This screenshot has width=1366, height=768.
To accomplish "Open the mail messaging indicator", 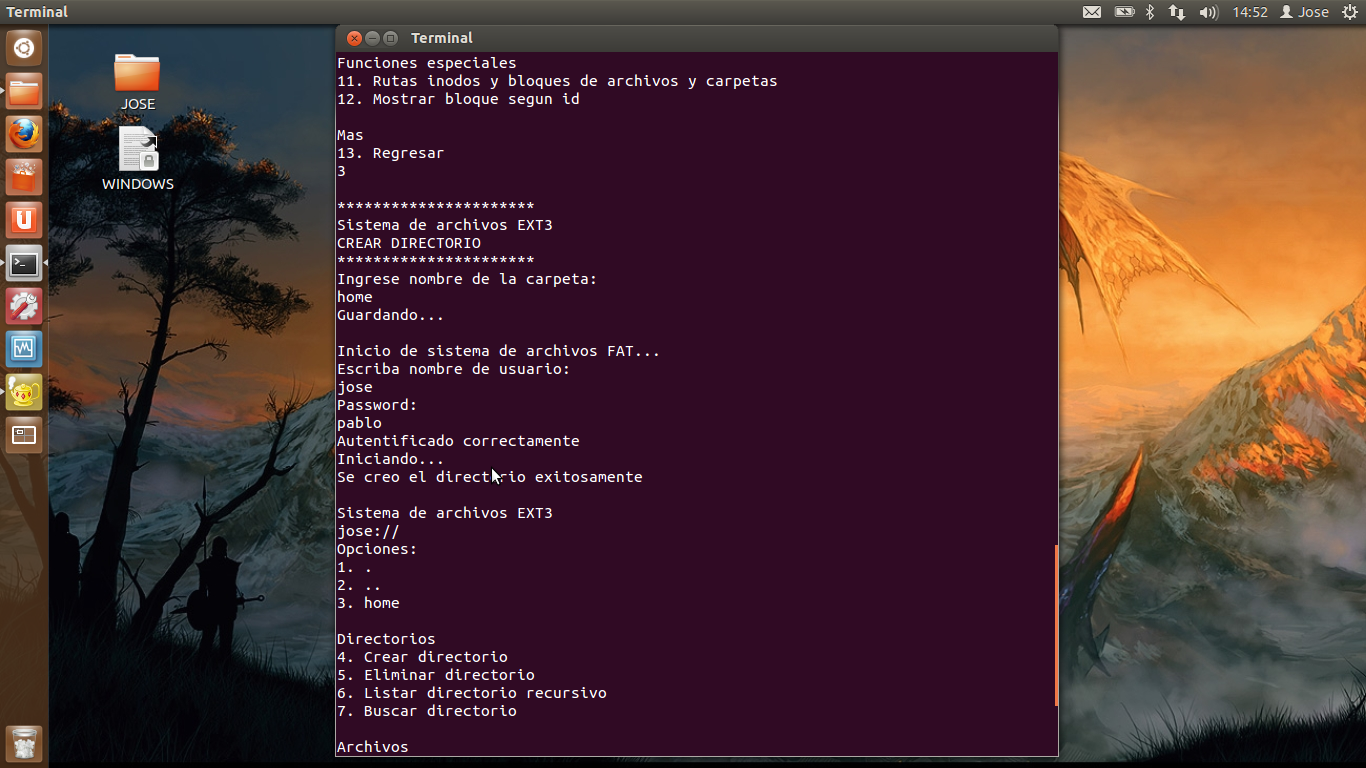I will (x=1092, y=12).
